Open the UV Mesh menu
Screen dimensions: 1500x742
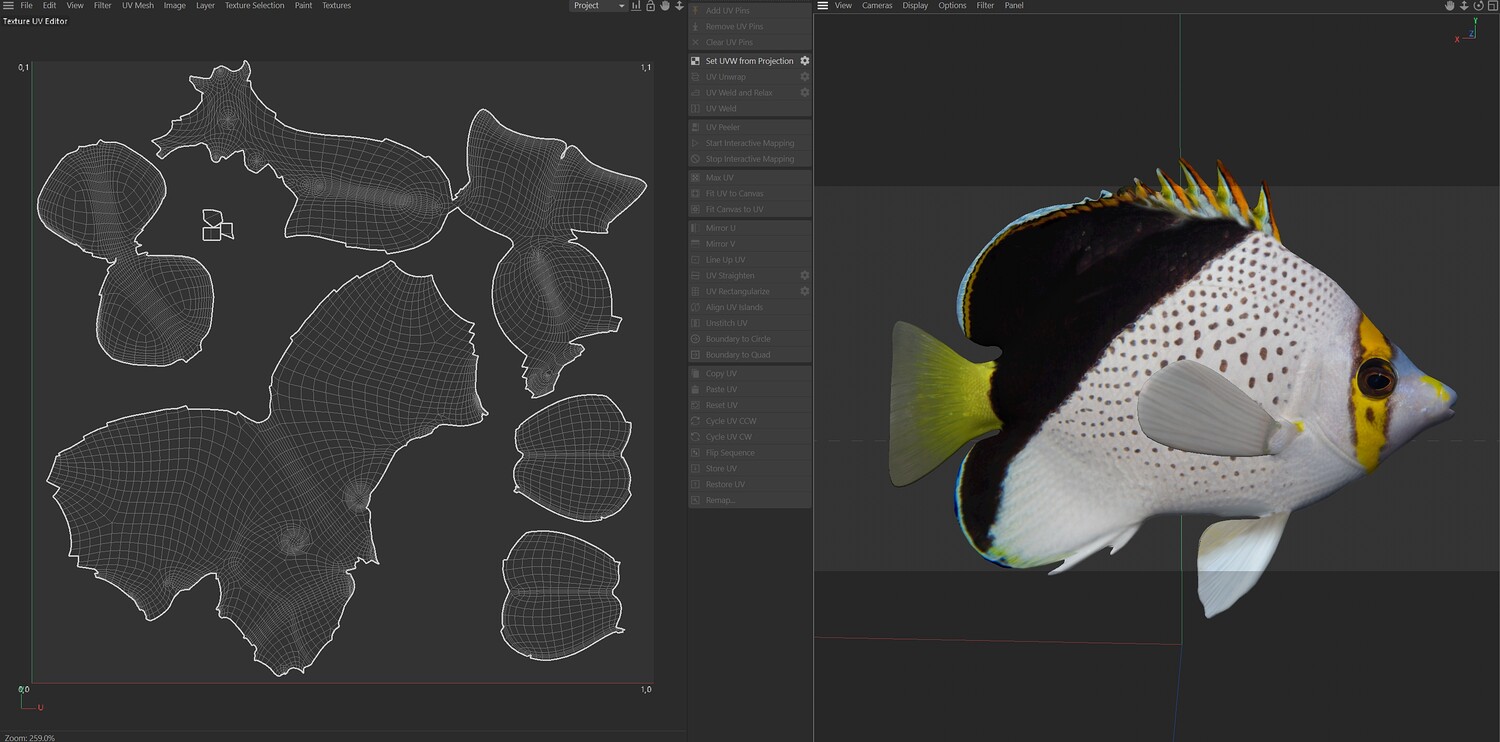point(138,6)
